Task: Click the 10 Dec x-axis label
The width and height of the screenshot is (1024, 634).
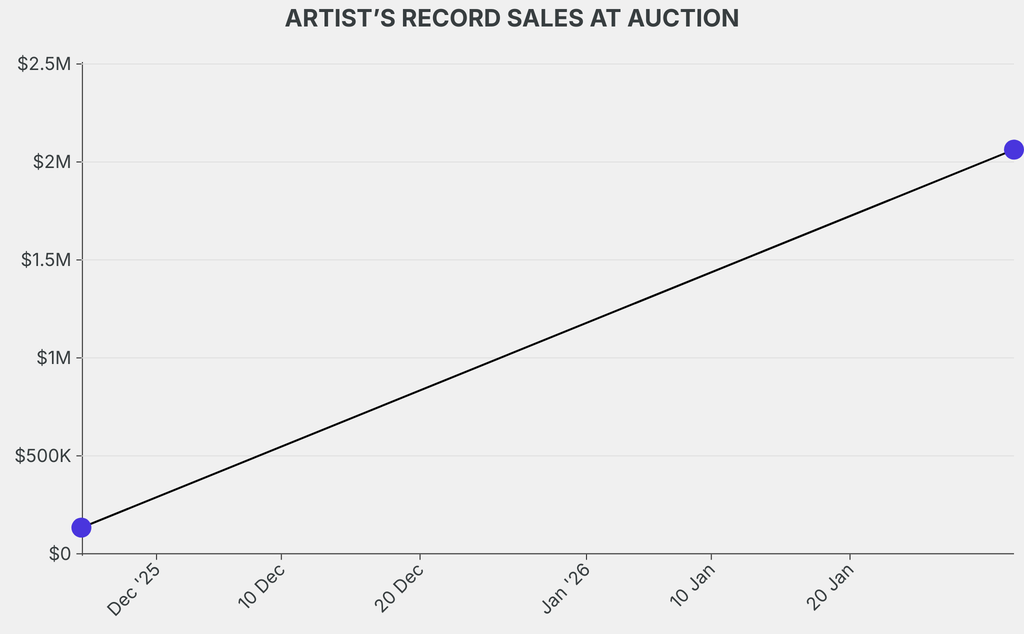Action: click(x=262, y=586)
